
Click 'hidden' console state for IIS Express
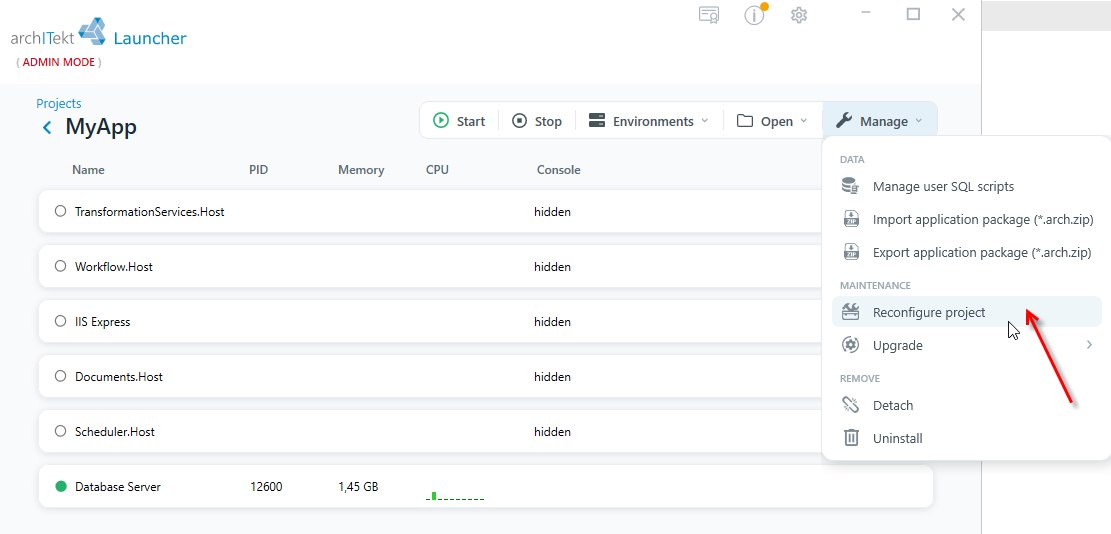tap(553, 322)
